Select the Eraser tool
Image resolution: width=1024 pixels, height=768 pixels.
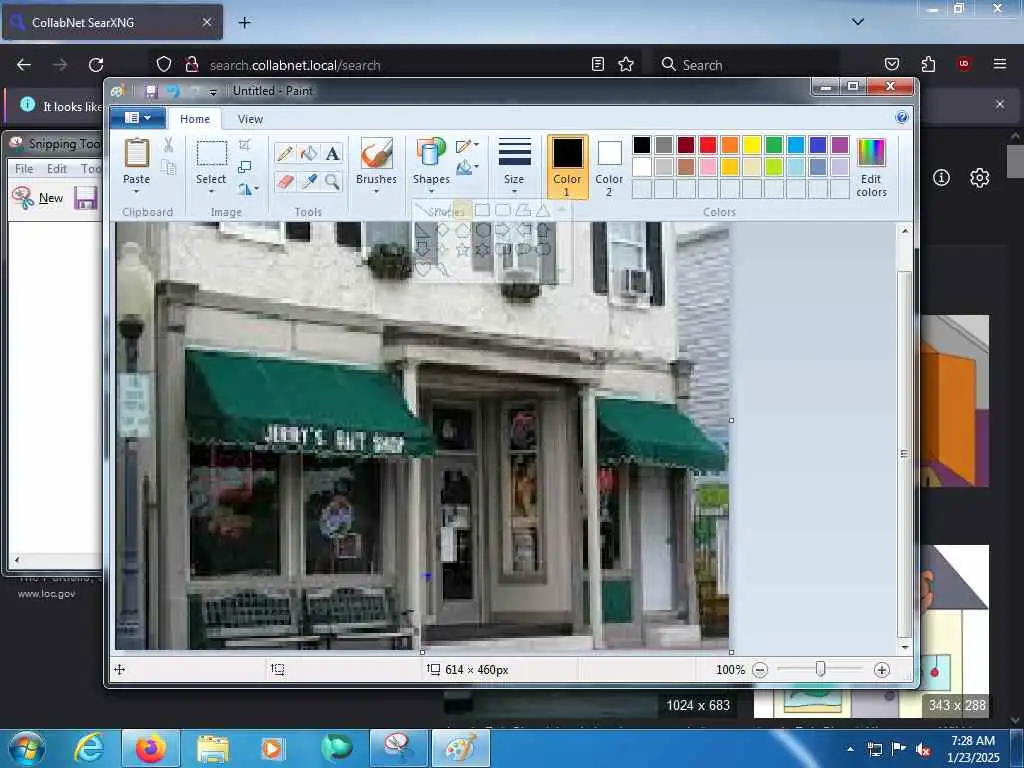[285, 182]
